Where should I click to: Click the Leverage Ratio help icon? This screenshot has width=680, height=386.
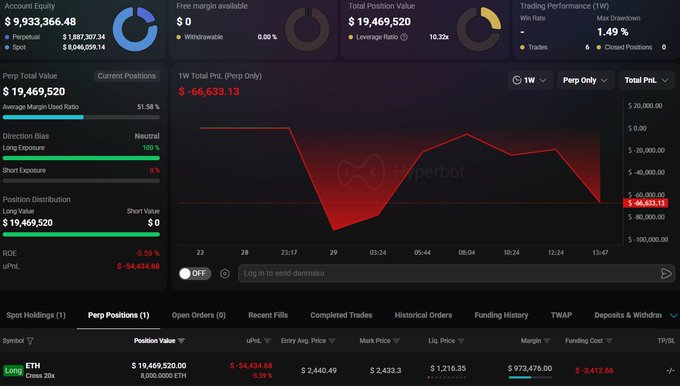coord(404,37)
